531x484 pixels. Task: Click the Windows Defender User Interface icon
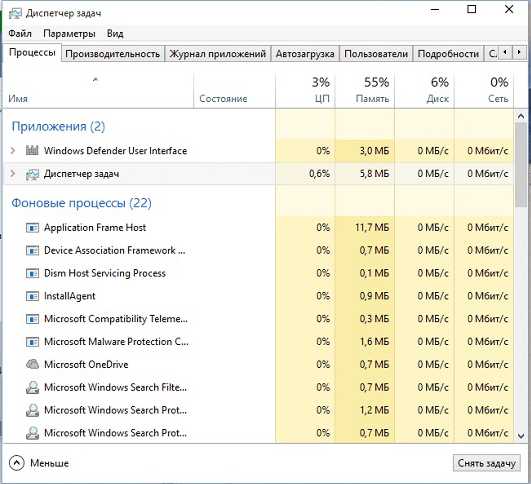32,150
